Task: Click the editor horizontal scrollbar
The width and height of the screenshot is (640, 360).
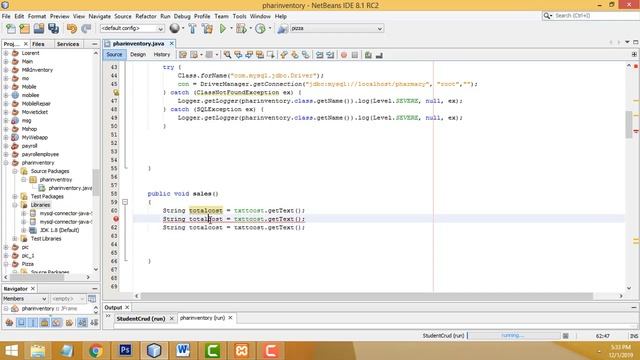Action: click(367, 296)
